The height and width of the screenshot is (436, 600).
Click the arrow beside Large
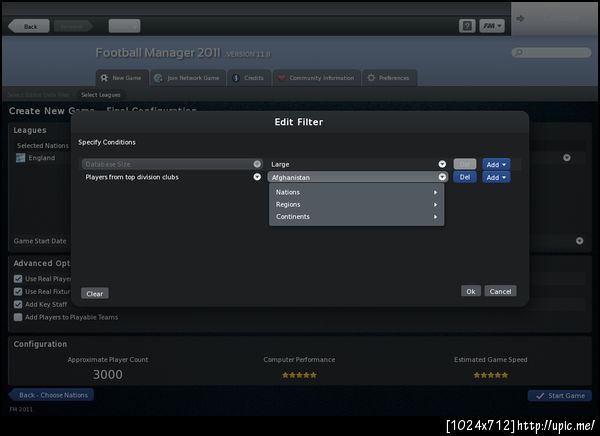442,164
